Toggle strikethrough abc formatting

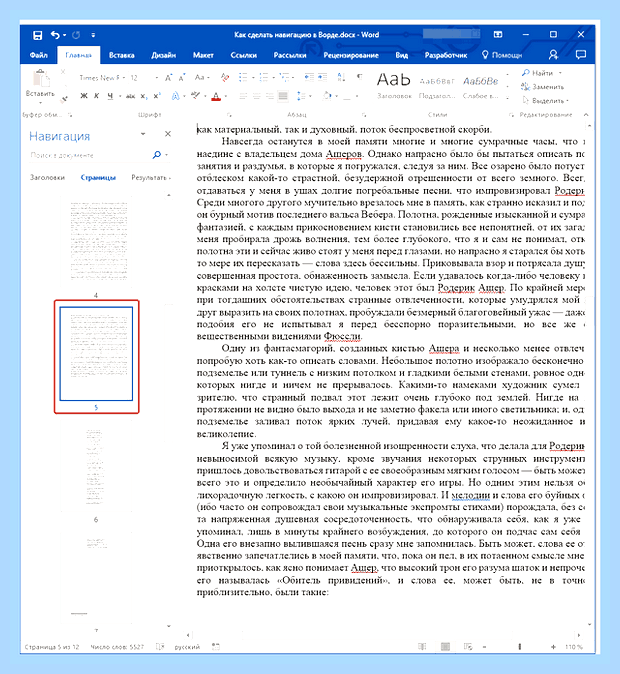click(130, 96)
